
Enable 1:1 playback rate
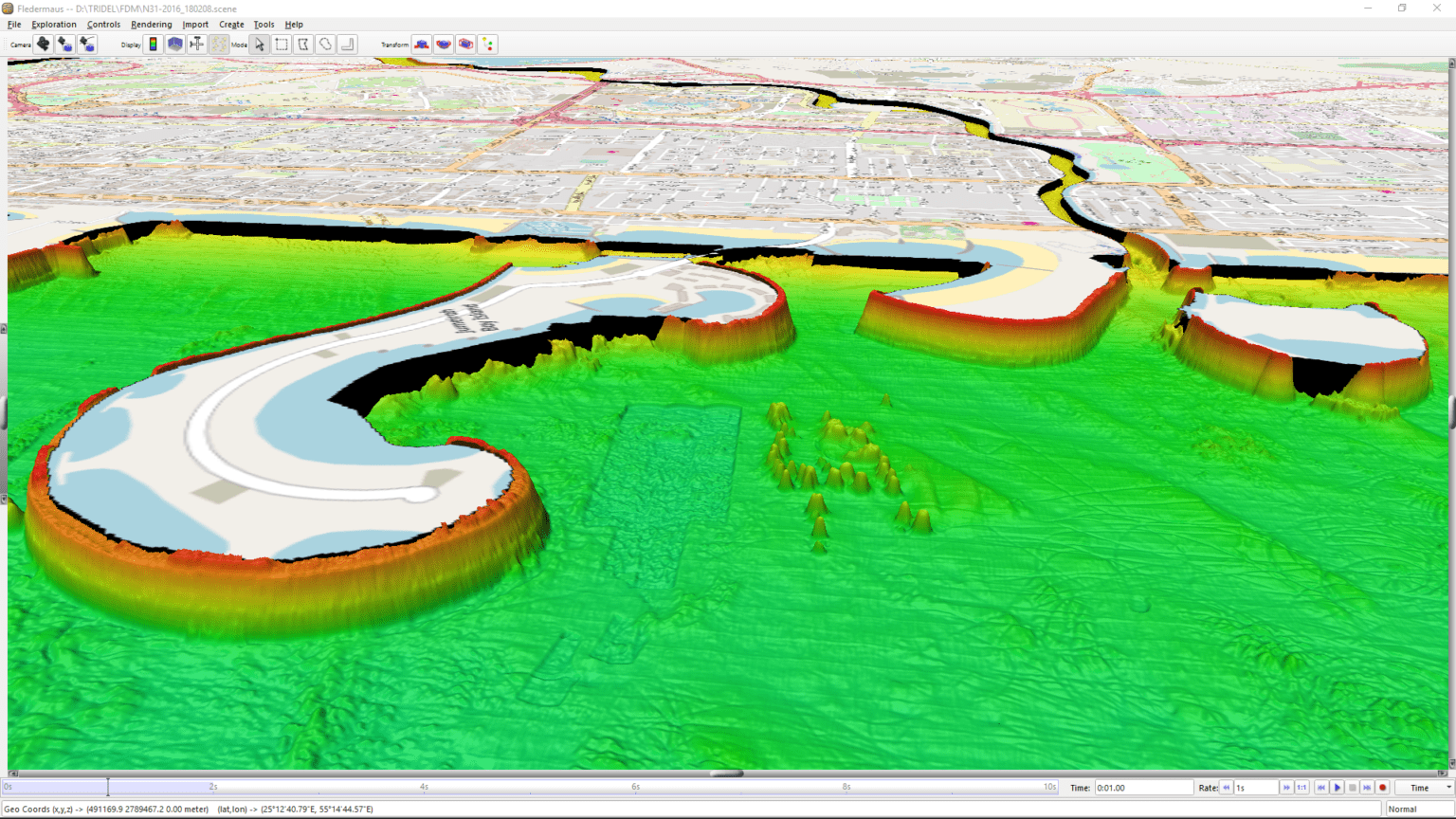tap(1302, 788)
